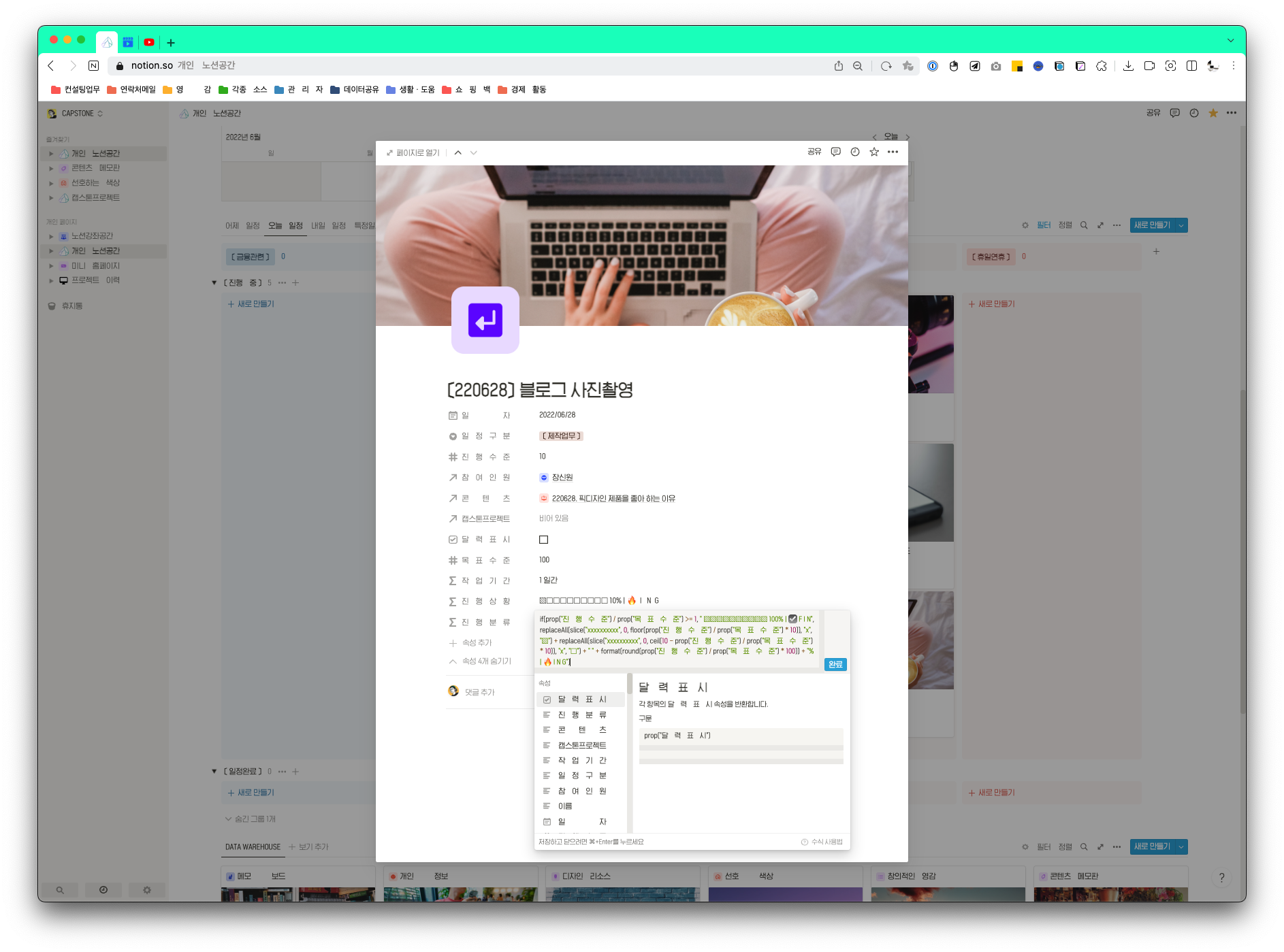The width and height of the screenshot is (1284, 952).
Task: Click '수식 사용법' formula help link
Action: (822, 842)
